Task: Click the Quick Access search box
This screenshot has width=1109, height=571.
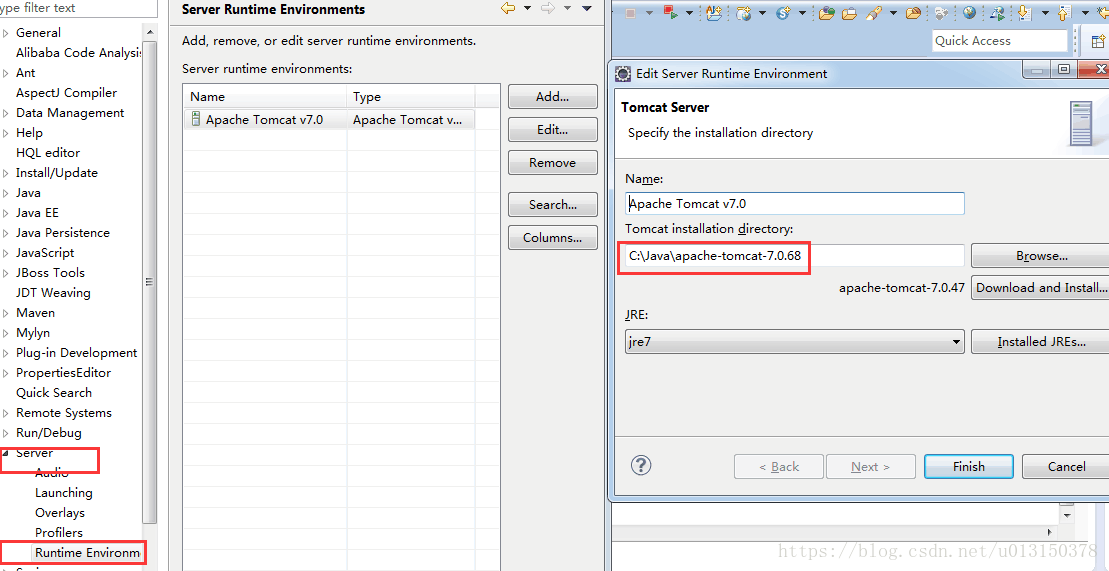Action: 999,41
